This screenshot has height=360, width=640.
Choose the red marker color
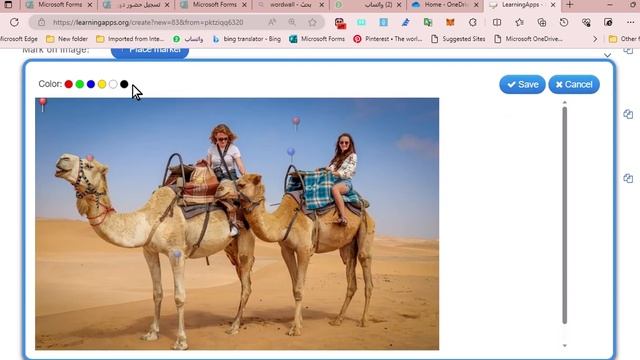point(69,84)
